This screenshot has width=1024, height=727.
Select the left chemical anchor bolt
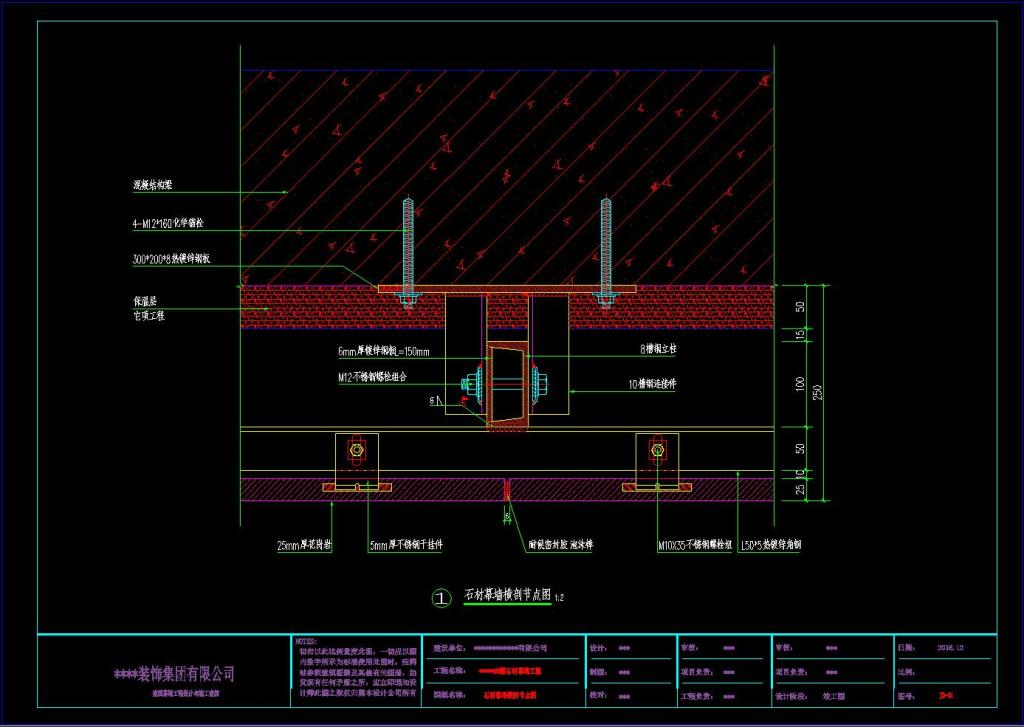[x=408, y=251]
